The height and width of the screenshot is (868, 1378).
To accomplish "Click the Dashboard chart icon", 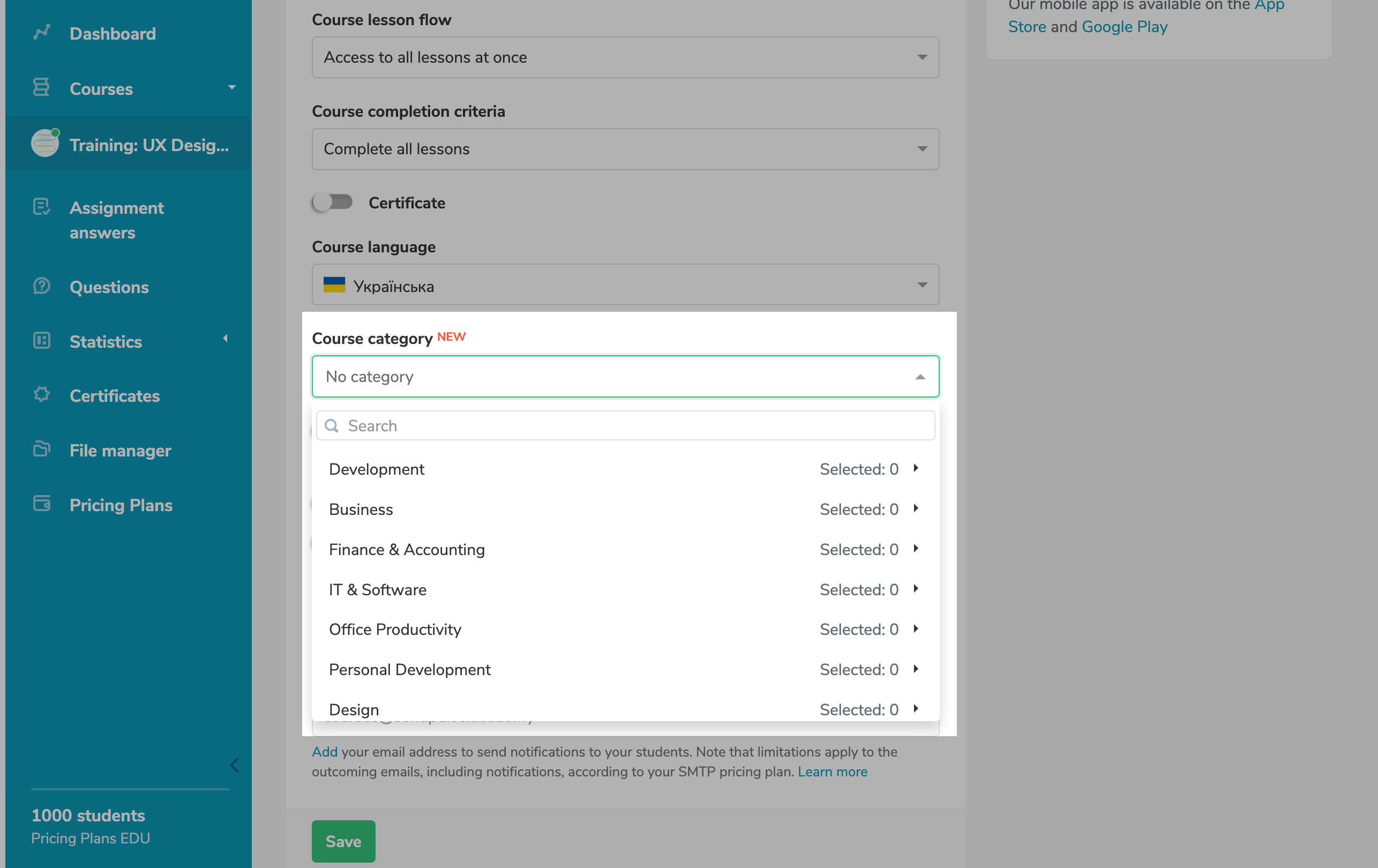I will pos(41,33).
